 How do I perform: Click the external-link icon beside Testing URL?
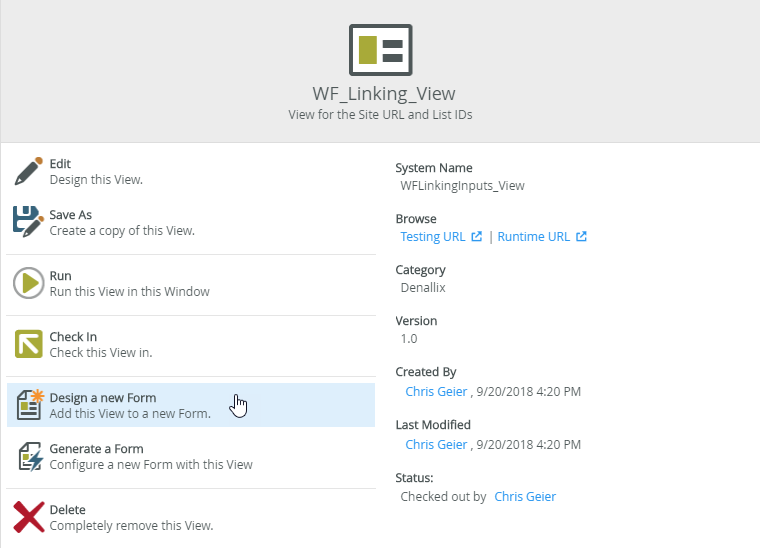click(477, 237)
